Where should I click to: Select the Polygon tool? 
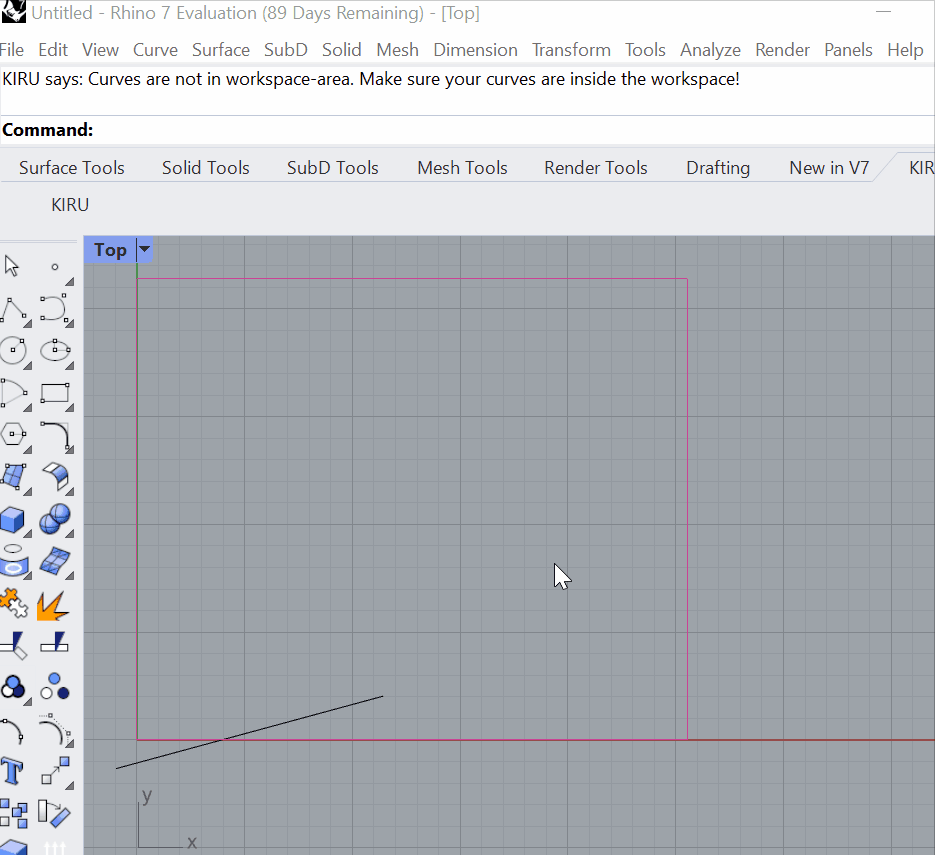click(13, 435)
